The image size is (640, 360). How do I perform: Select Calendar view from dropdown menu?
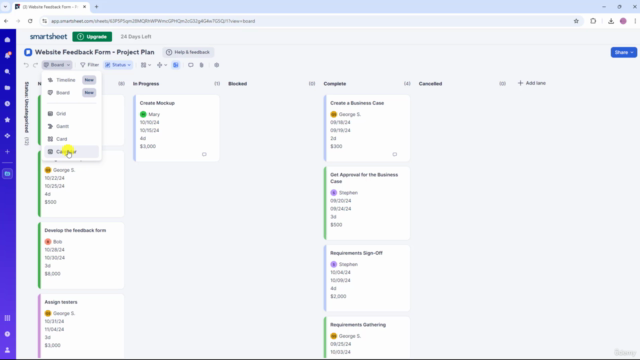[x=71, y=151]
